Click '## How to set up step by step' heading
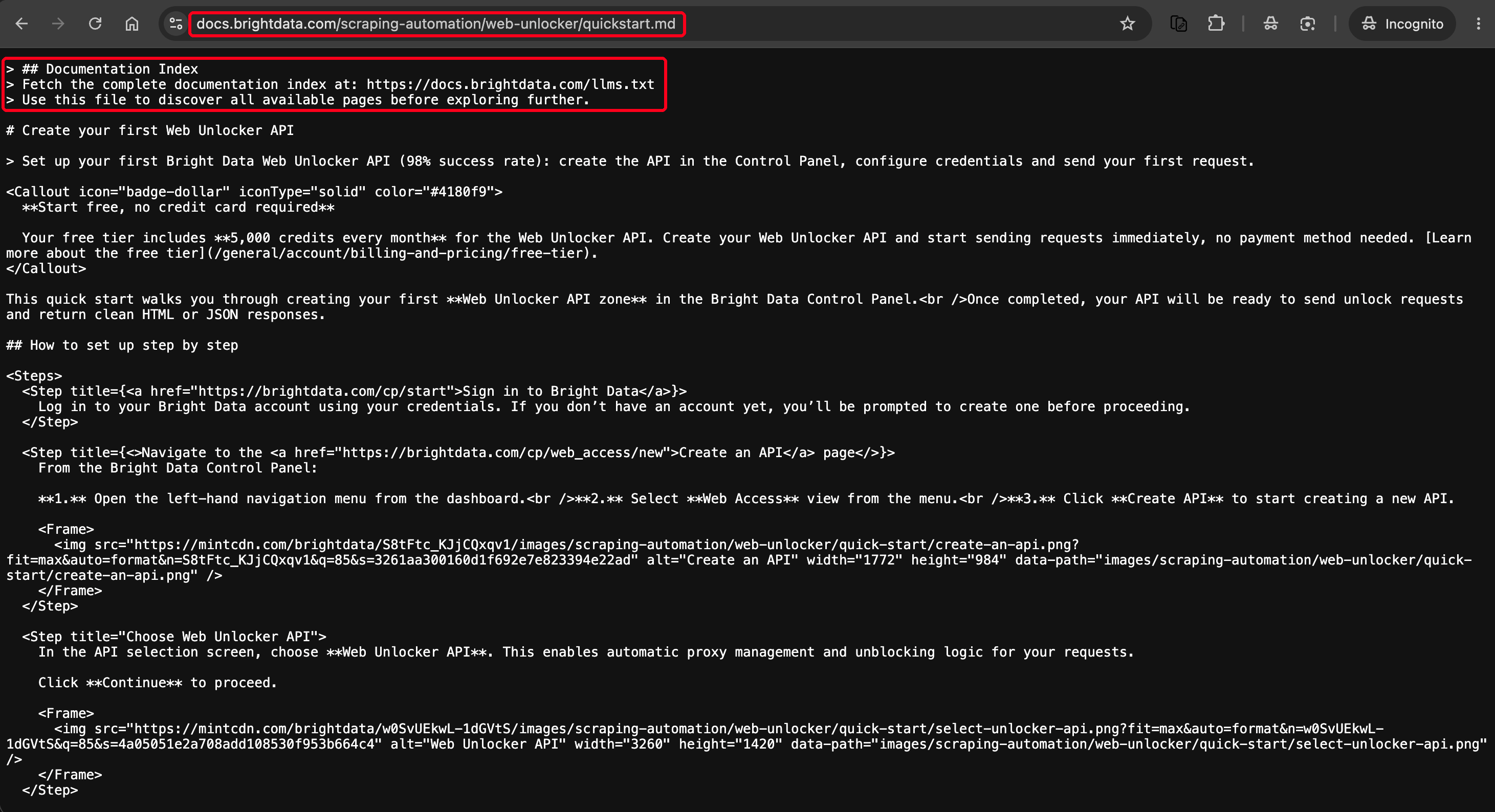 click(x=122, y=346)
